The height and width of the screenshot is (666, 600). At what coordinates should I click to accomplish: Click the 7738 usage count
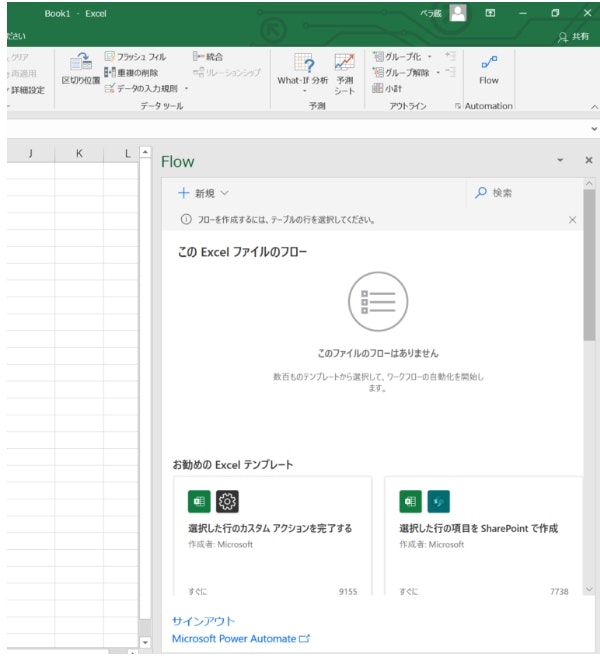[559, 591]
